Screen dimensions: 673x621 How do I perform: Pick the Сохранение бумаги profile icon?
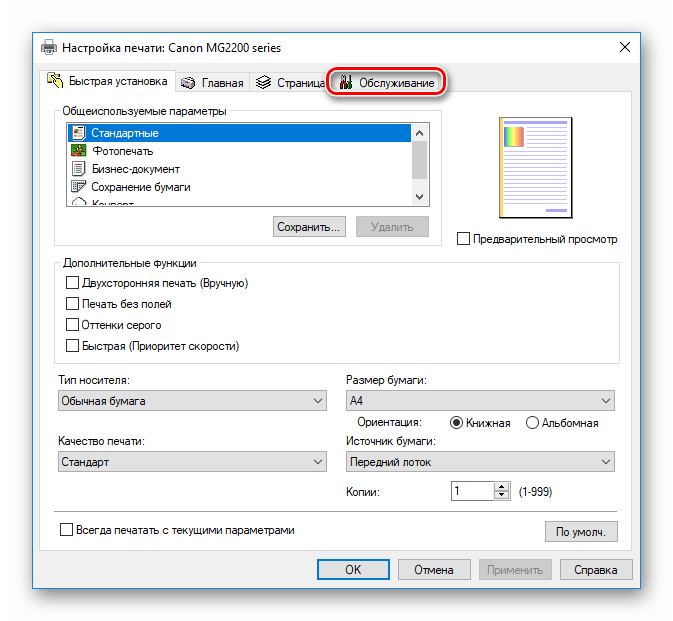point(79,187)
